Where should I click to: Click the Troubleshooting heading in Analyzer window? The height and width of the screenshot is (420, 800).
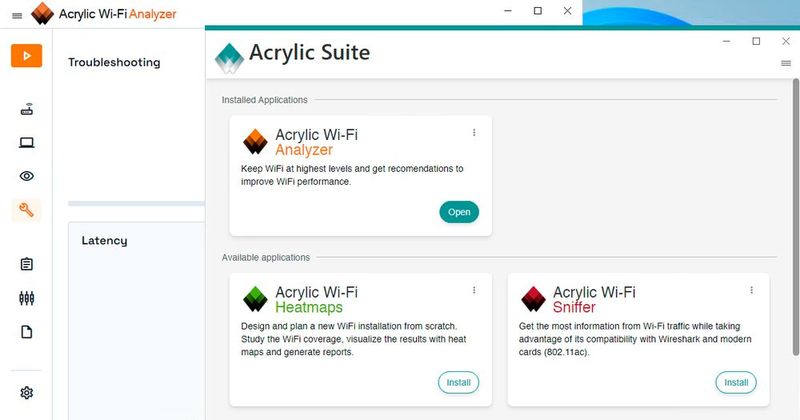tap(114, 62)
